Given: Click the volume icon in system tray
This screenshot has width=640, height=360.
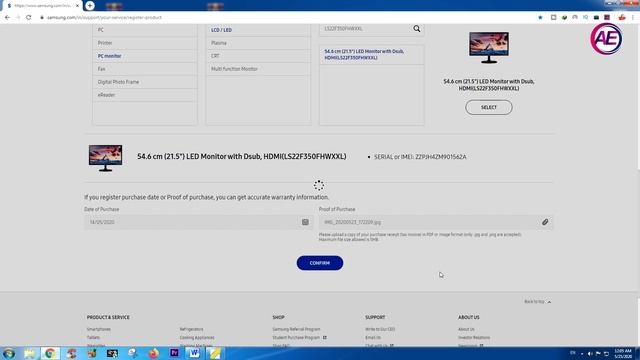Looking at the screenshot, I should (x=590, y=353).
